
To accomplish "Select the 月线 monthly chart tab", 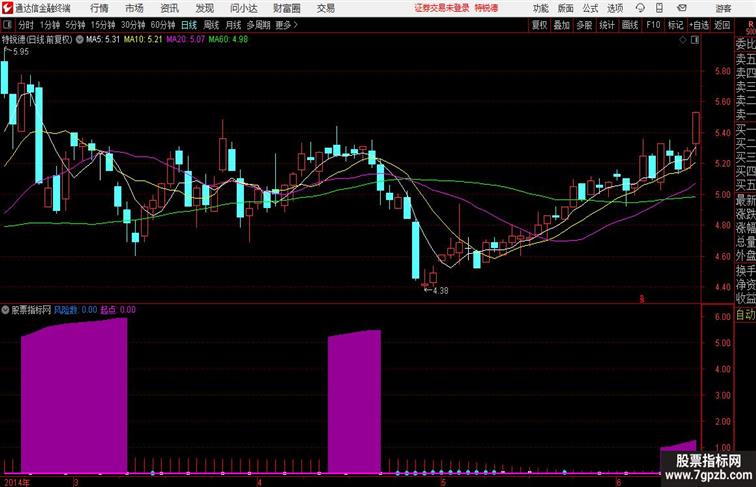I will coord(233,25).
